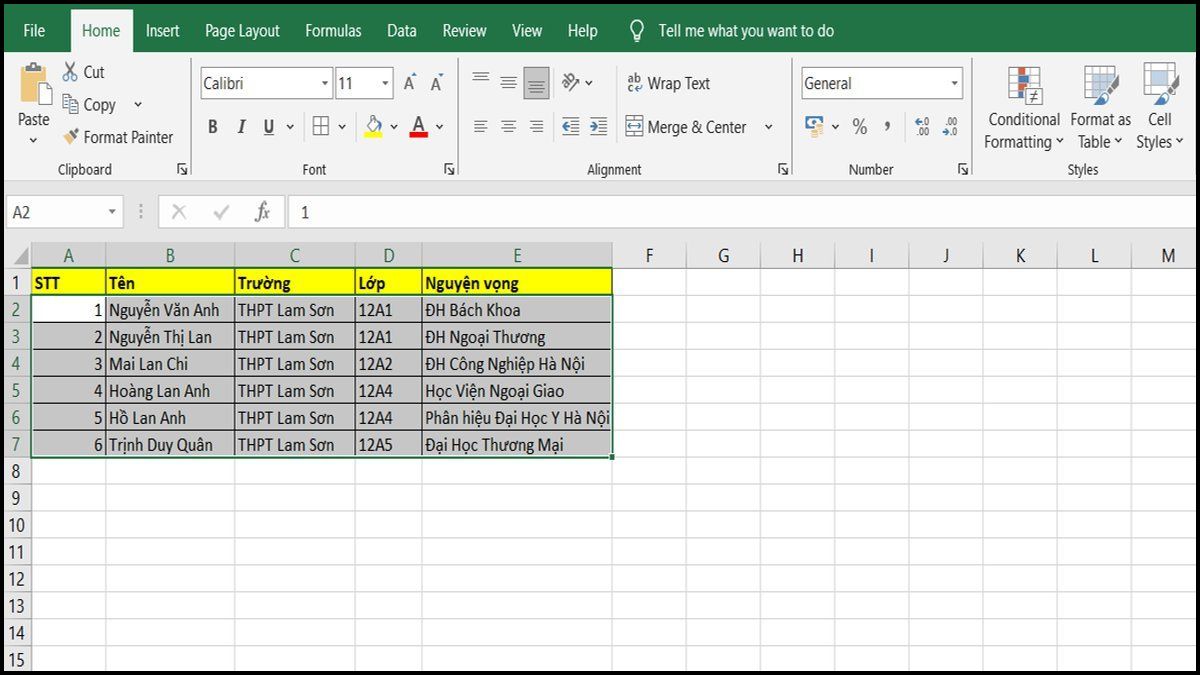Switch to the Data tab
Screen dimensions: 1200x675
[x=402, y=31]
